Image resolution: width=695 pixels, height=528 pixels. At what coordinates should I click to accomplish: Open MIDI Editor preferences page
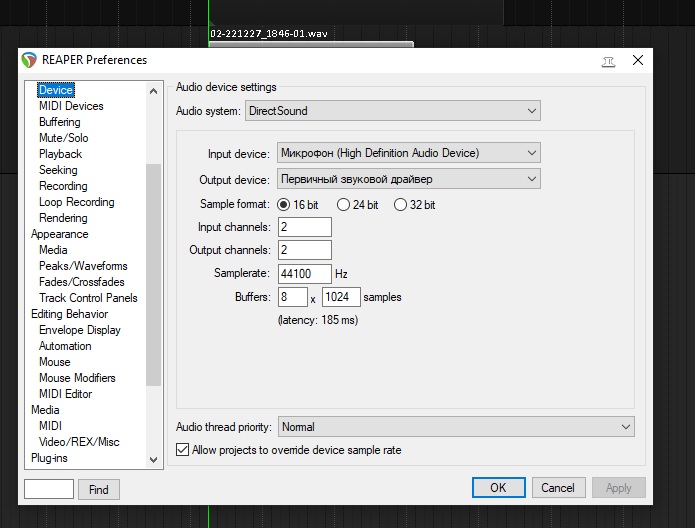click(x=66, y=394)
